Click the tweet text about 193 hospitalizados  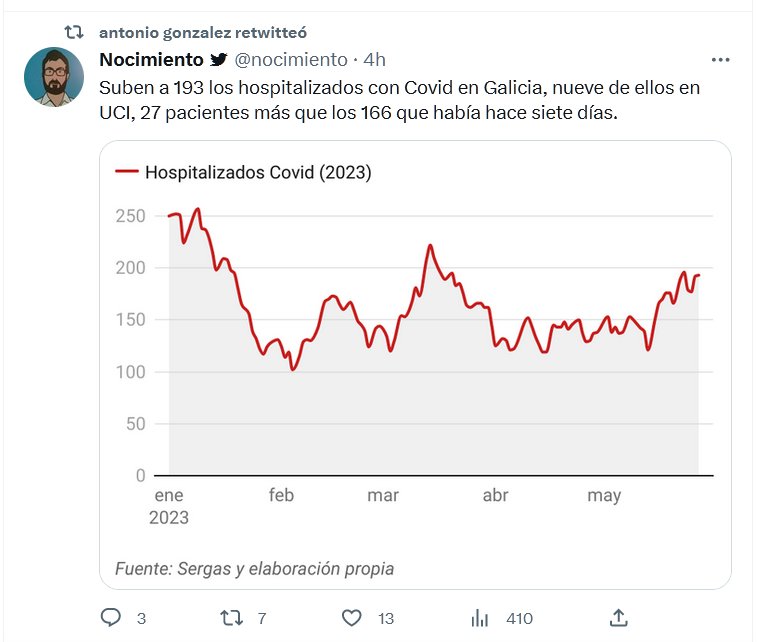tap(400, 100)
